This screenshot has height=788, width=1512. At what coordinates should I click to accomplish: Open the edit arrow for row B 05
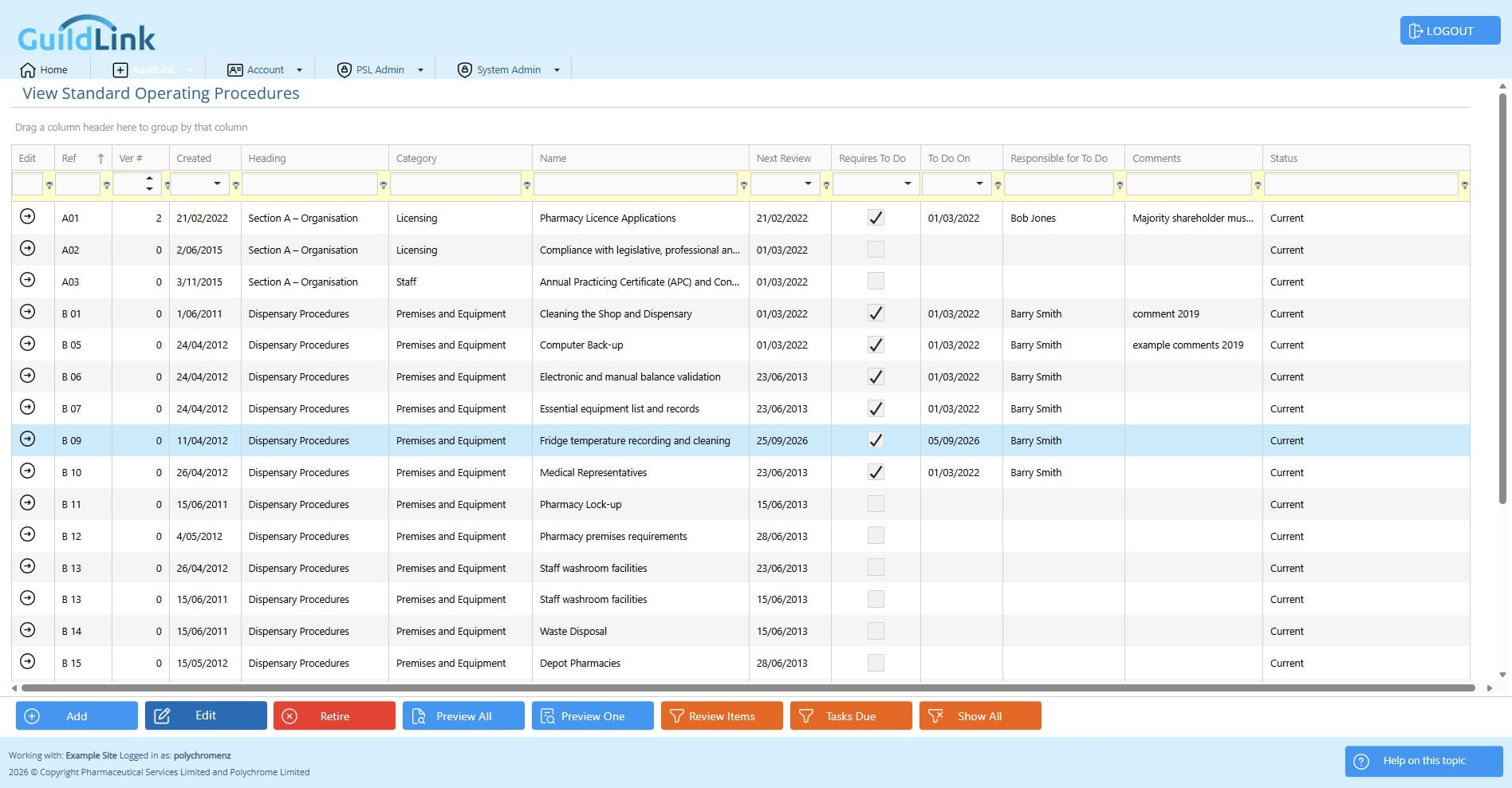[x=27, y=344]
